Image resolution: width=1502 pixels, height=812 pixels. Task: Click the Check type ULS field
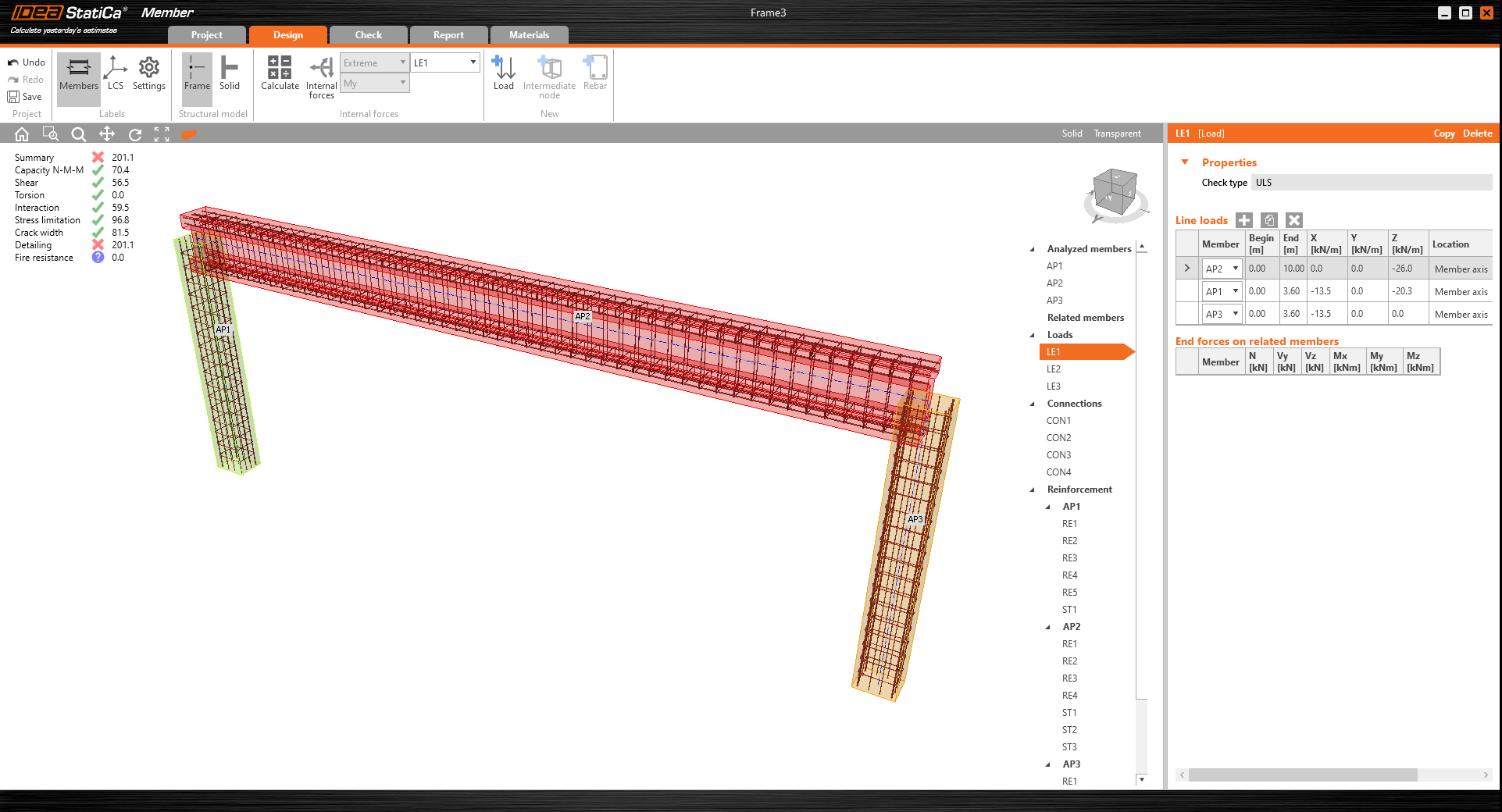pyautogui.click(x=1372, y=183)
